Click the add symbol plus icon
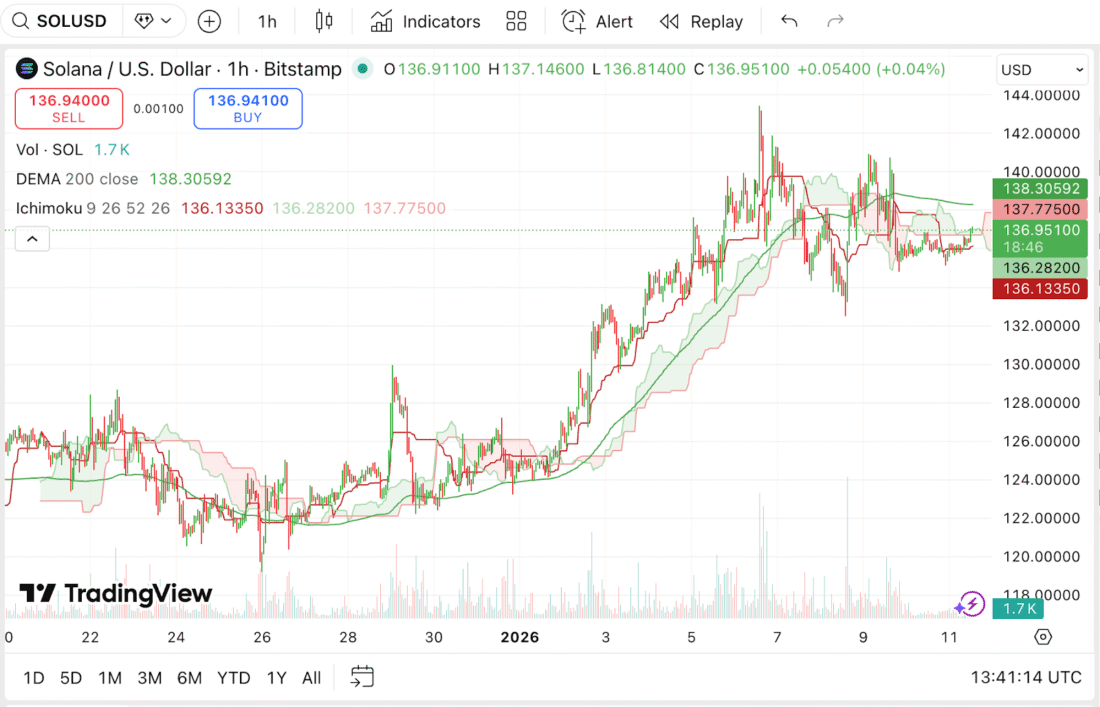The height and width of the screenshot is (707, 1100). pos(209,22)
